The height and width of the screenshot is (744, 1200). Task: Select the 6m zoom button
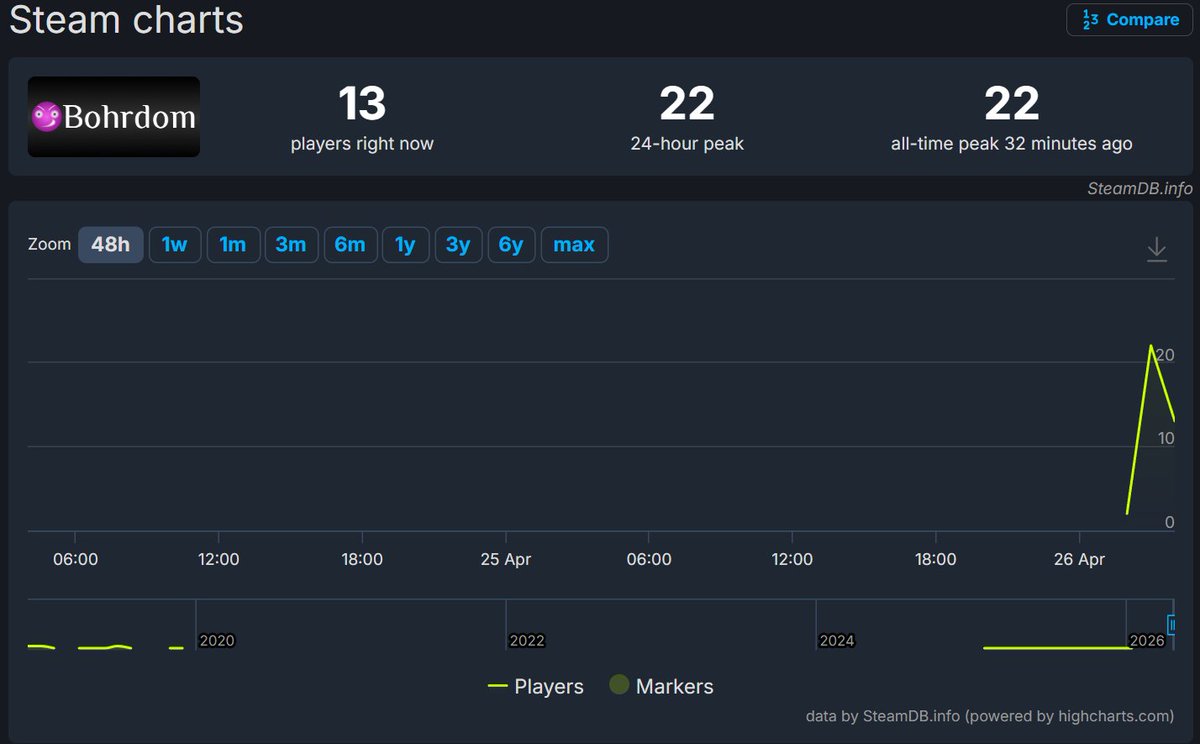coord(350,245)
